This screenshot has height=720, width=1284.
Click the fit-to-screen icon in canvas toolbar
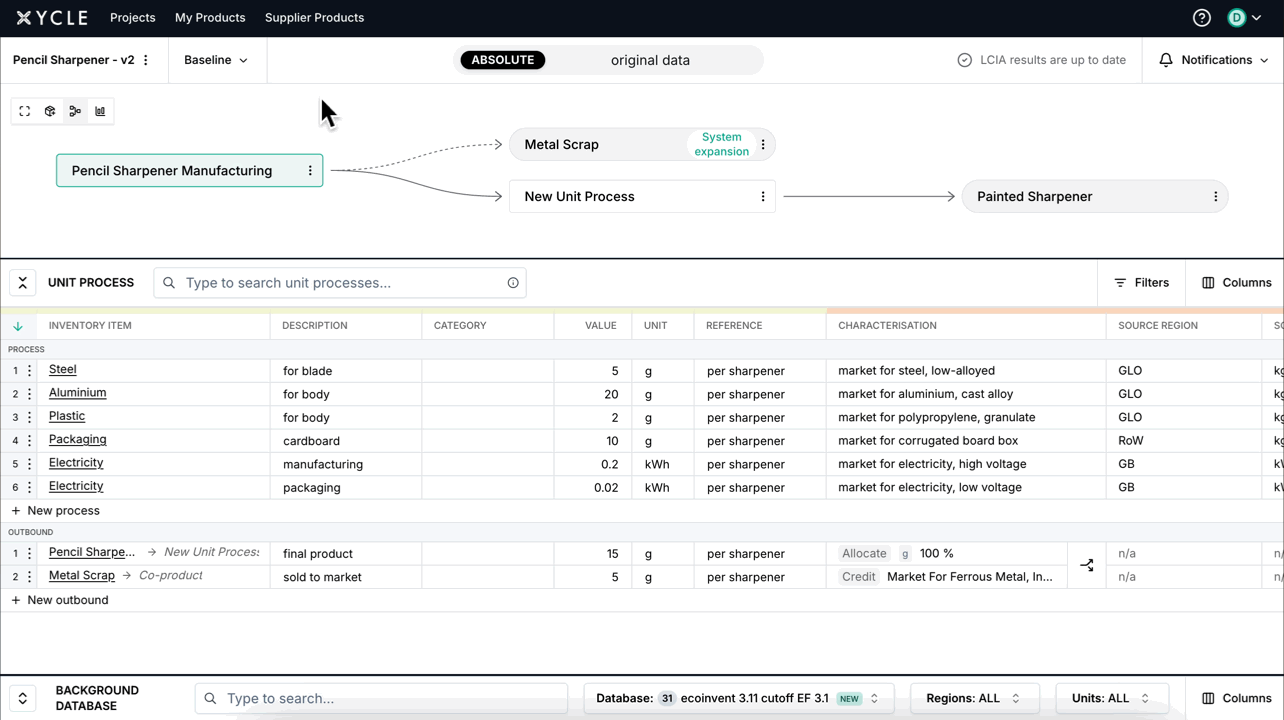point(25,111)
